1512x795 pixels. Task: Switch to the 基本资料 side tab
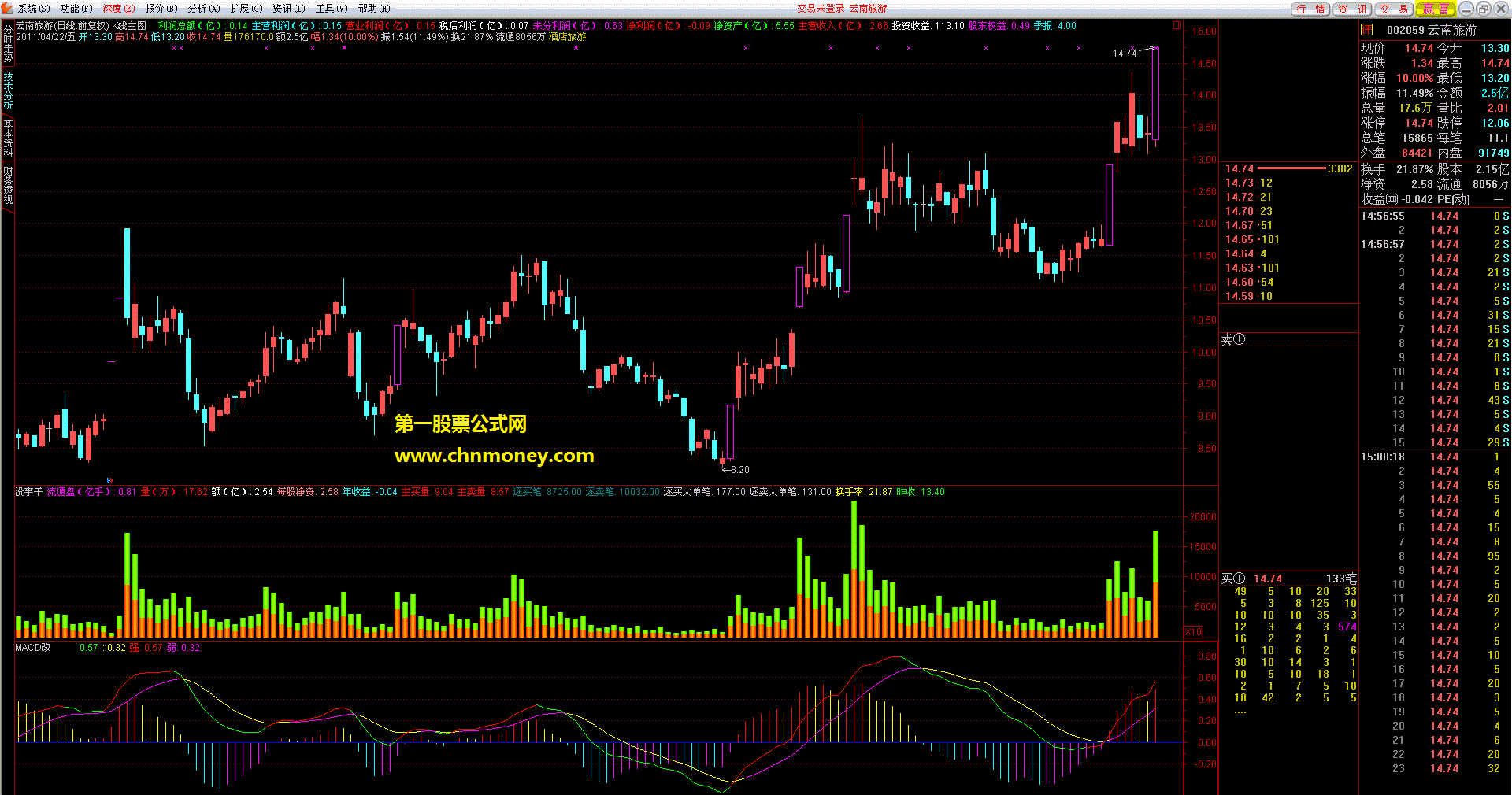click(x=8, y=138)
